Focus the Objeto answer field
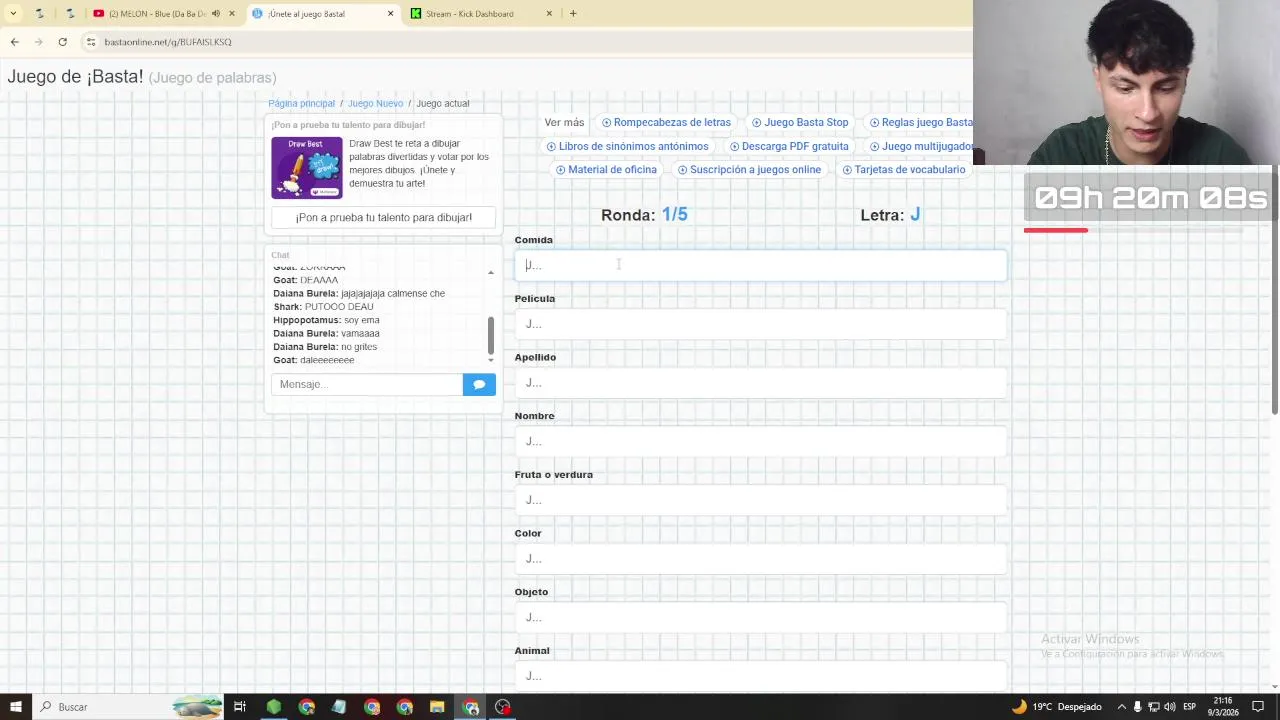The width and height of the screenshot is (1280, 720). click(760, 618)
